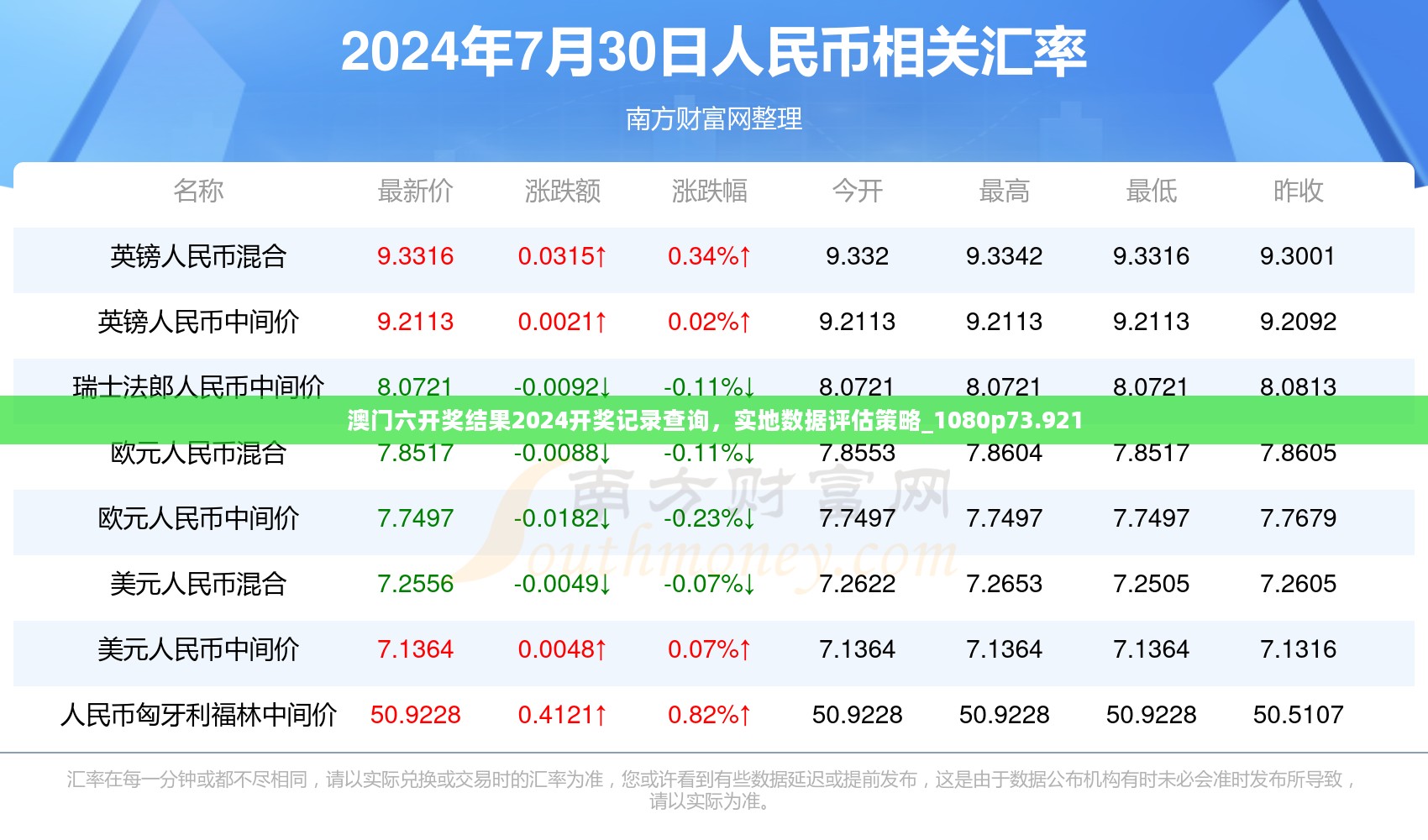Click the change percent 0.82%↑
The image size is (1428, 840).
[710, 715]
